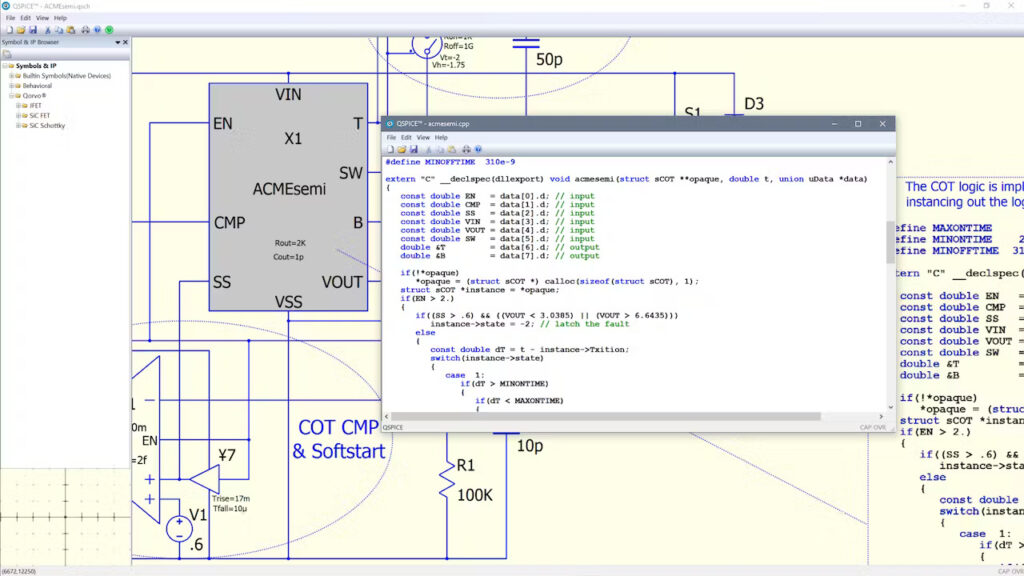Screen dimensions: 1024x576
Task: Select the Behavioral category in the browser
Action: point(37,86)
